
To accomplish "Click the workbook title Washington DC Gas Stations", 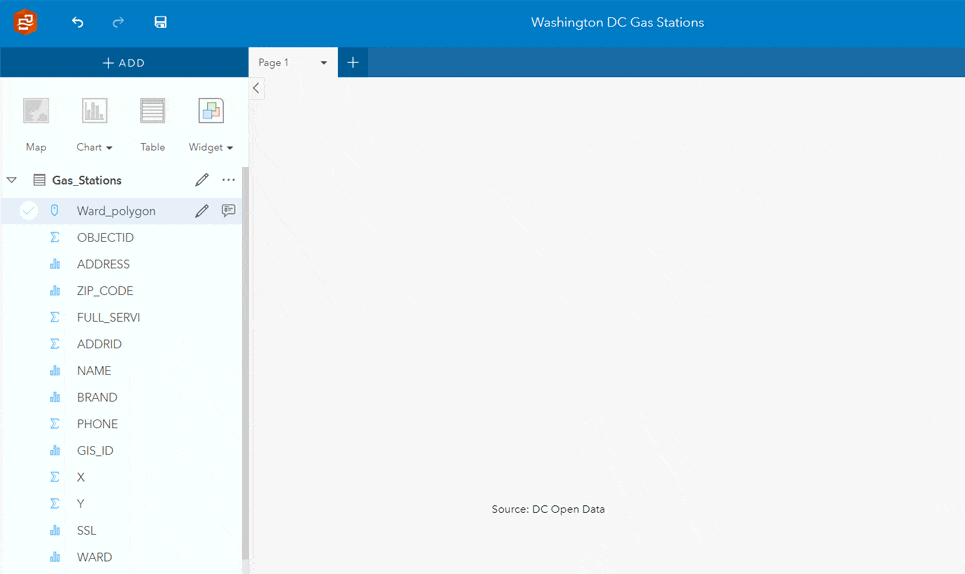I will (617, 22).
